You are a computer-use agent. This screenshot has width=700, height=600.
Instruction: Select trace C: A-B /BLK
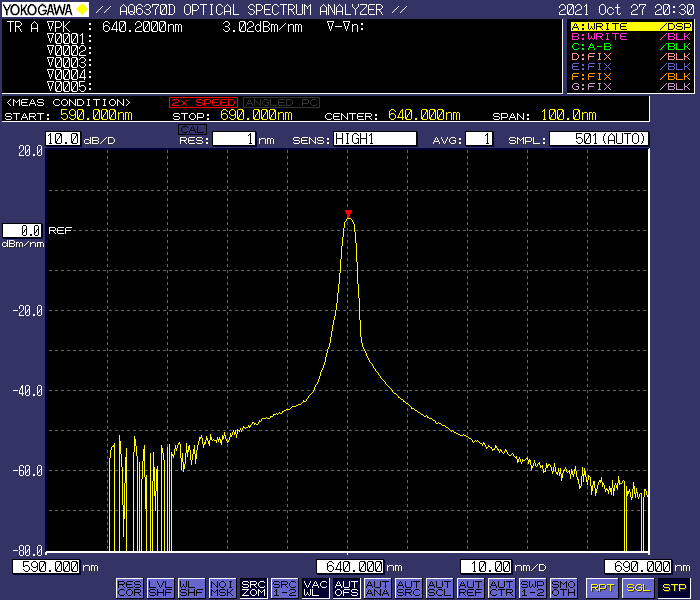tap(631, 46)
